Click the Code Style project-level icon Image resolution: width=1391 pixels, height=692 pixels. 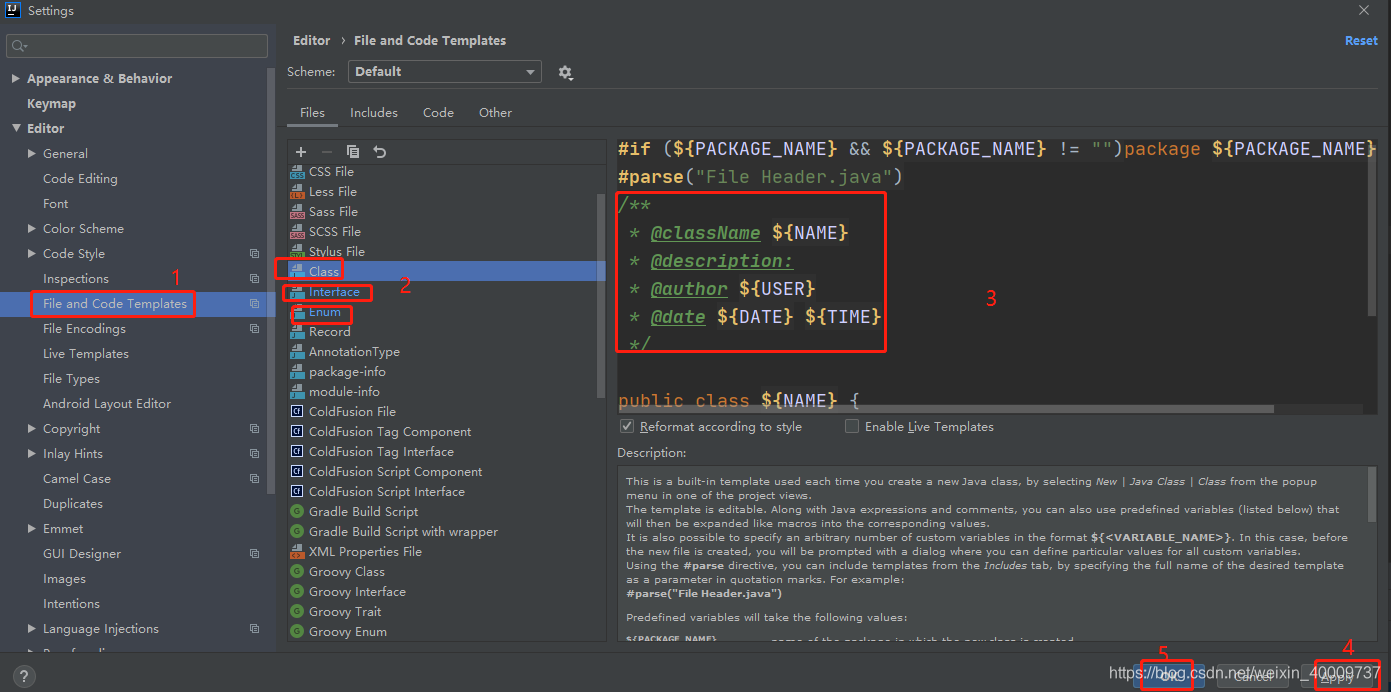[254, 254]
